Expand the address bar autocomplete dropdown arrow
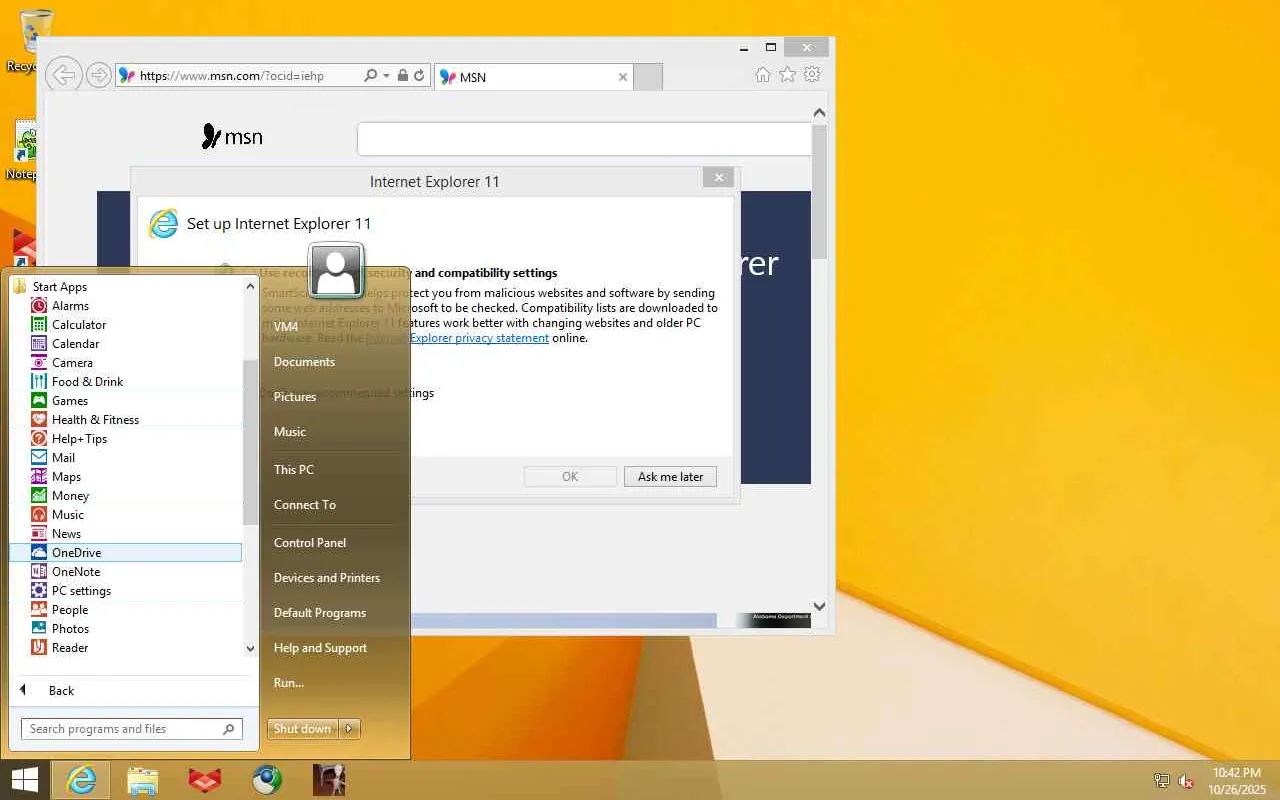The height and width of the screenshot is (800, 1280). tap(386, 76)
